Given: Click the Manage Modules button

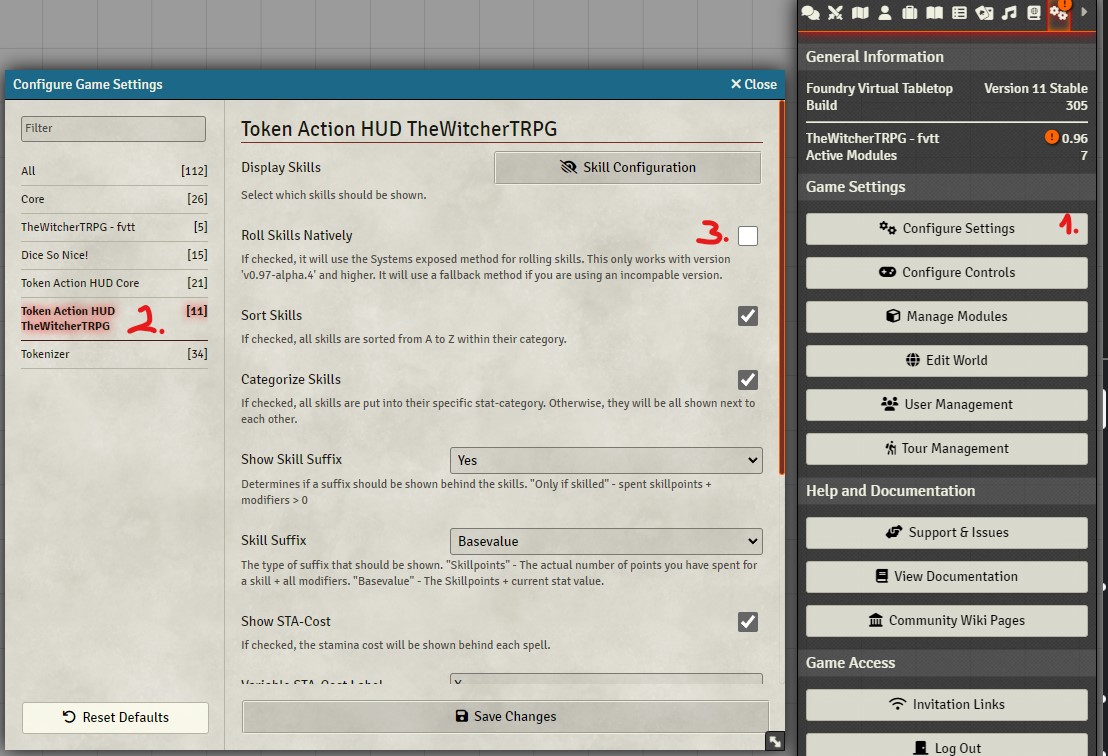Looking at the screenshot, I should [x=946, y=316].
